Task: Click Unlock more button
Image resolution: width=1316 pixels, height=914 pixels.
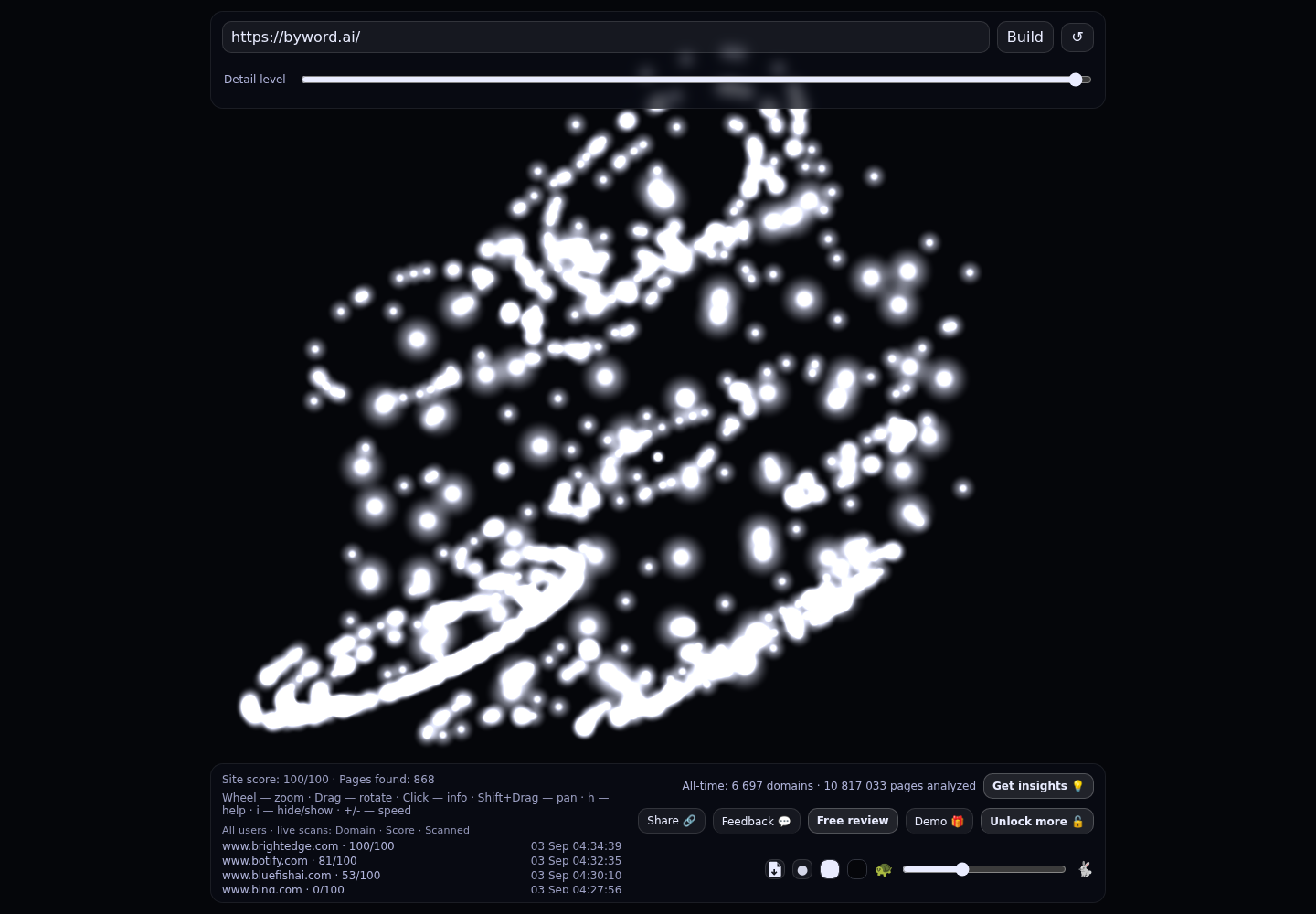Action: point(1037,821)
